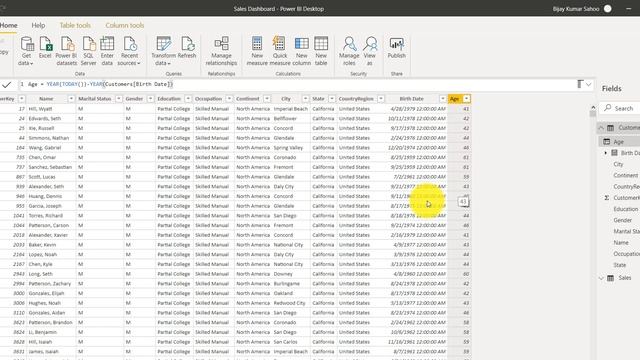Select the Education field in Fields pane
This screenshot has width=640, height=360.
click(x=625, y=209)
